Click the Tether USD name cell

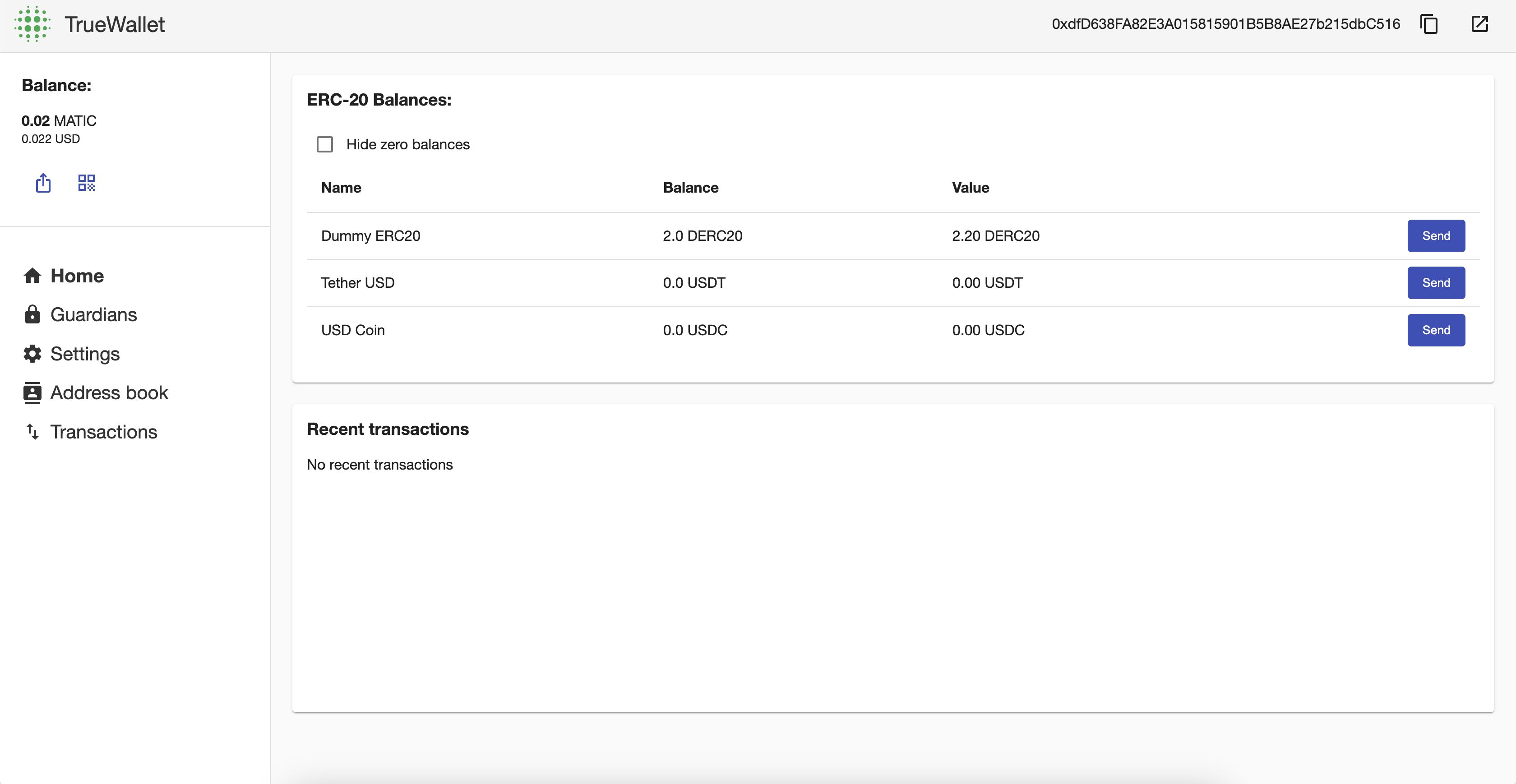point(358,283)
